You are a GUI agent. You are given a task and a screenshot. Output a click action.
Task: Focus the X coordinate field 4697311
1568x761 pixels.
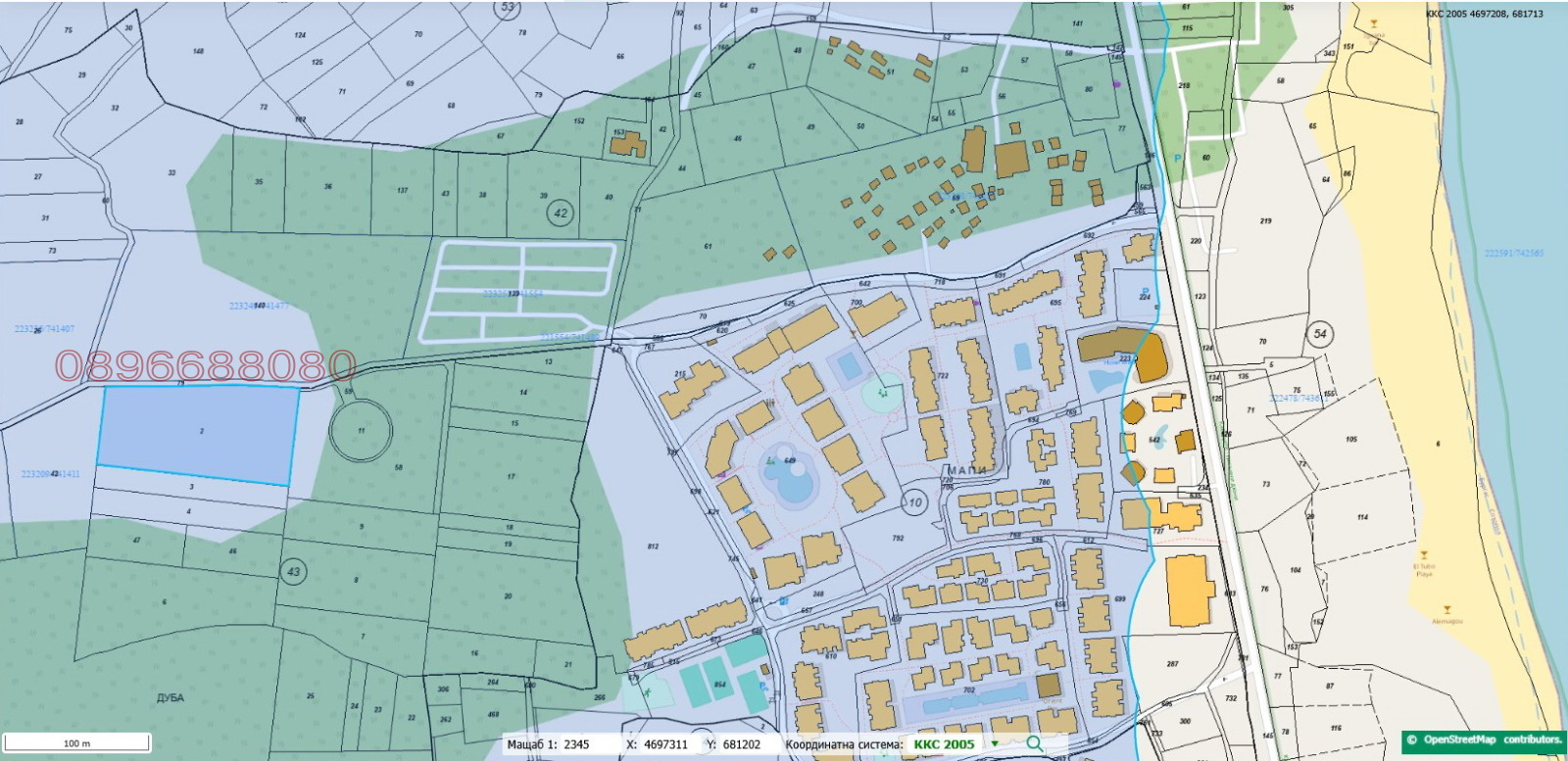pyautogui.click(x=665, y=744)
